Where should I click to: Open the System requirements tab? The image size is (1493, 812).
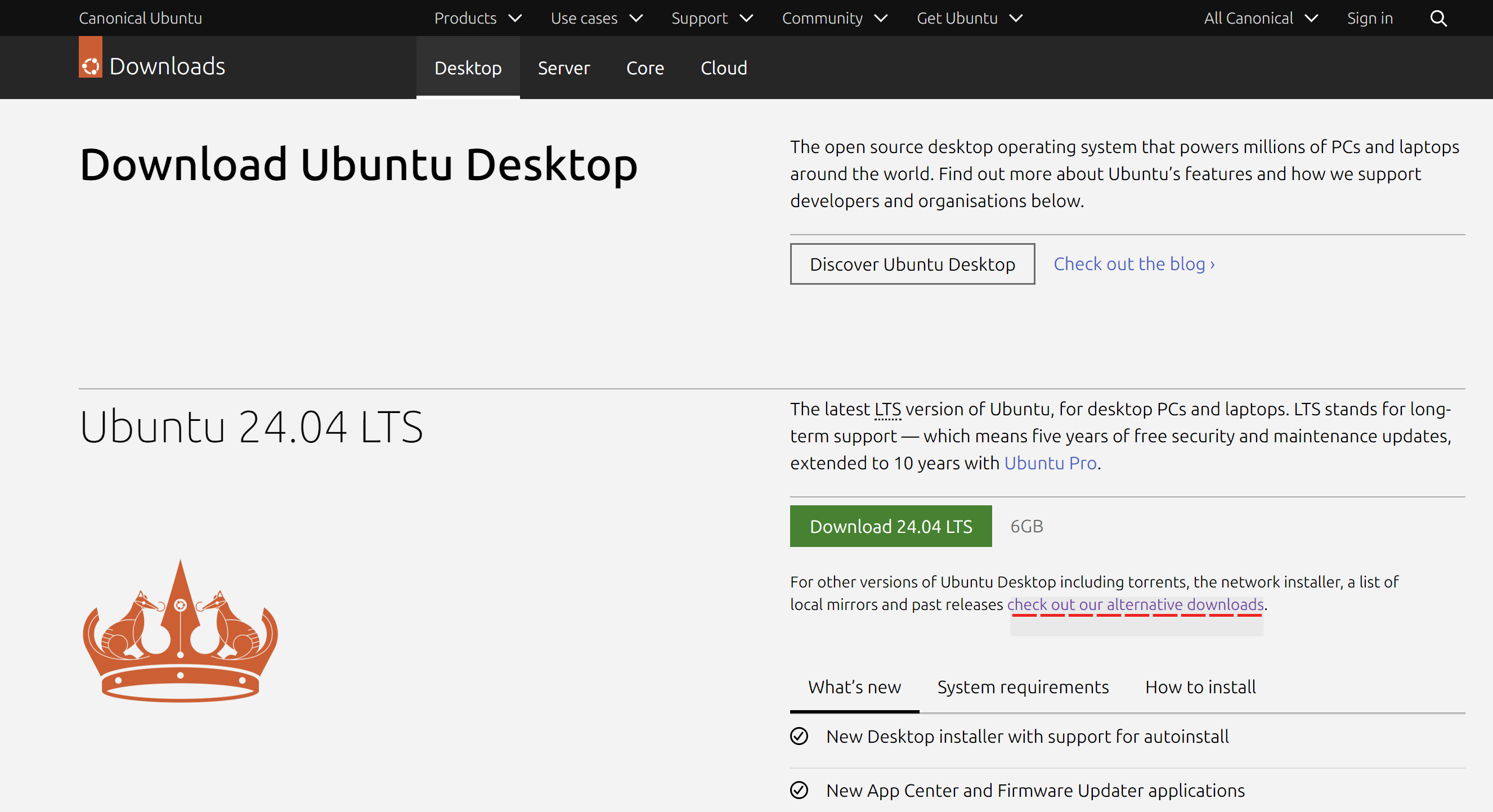coord(1023,687)
